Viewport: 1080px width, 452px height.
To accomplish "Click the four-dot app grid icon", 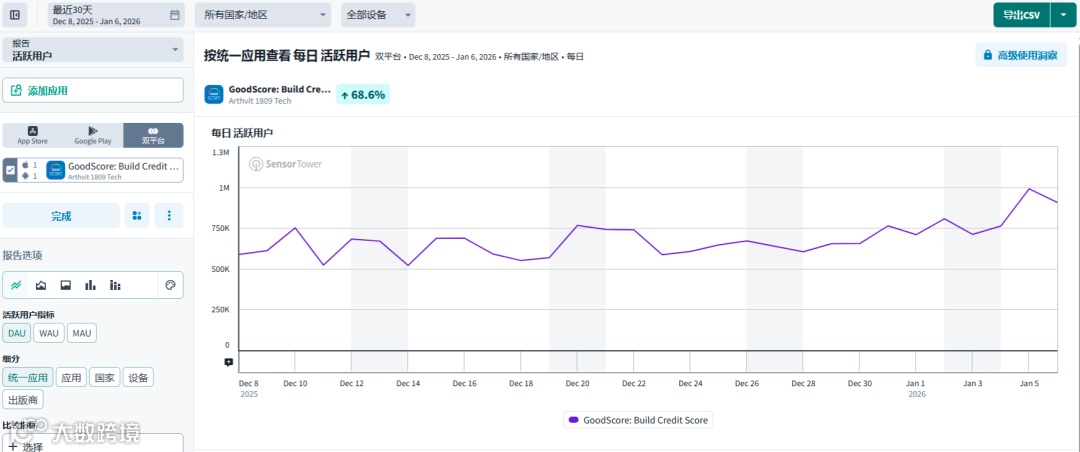I will click(x=137, y=216).
